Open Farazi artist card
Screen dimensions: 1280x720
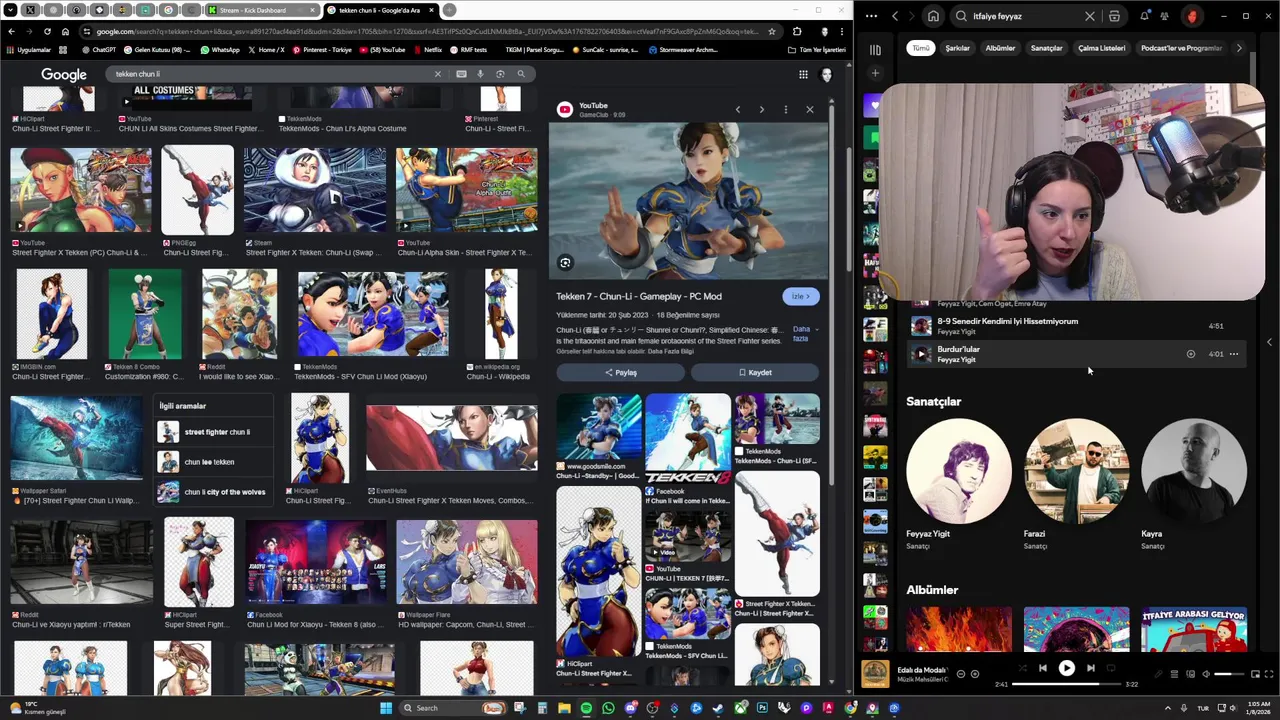(x=1076, y=484)
